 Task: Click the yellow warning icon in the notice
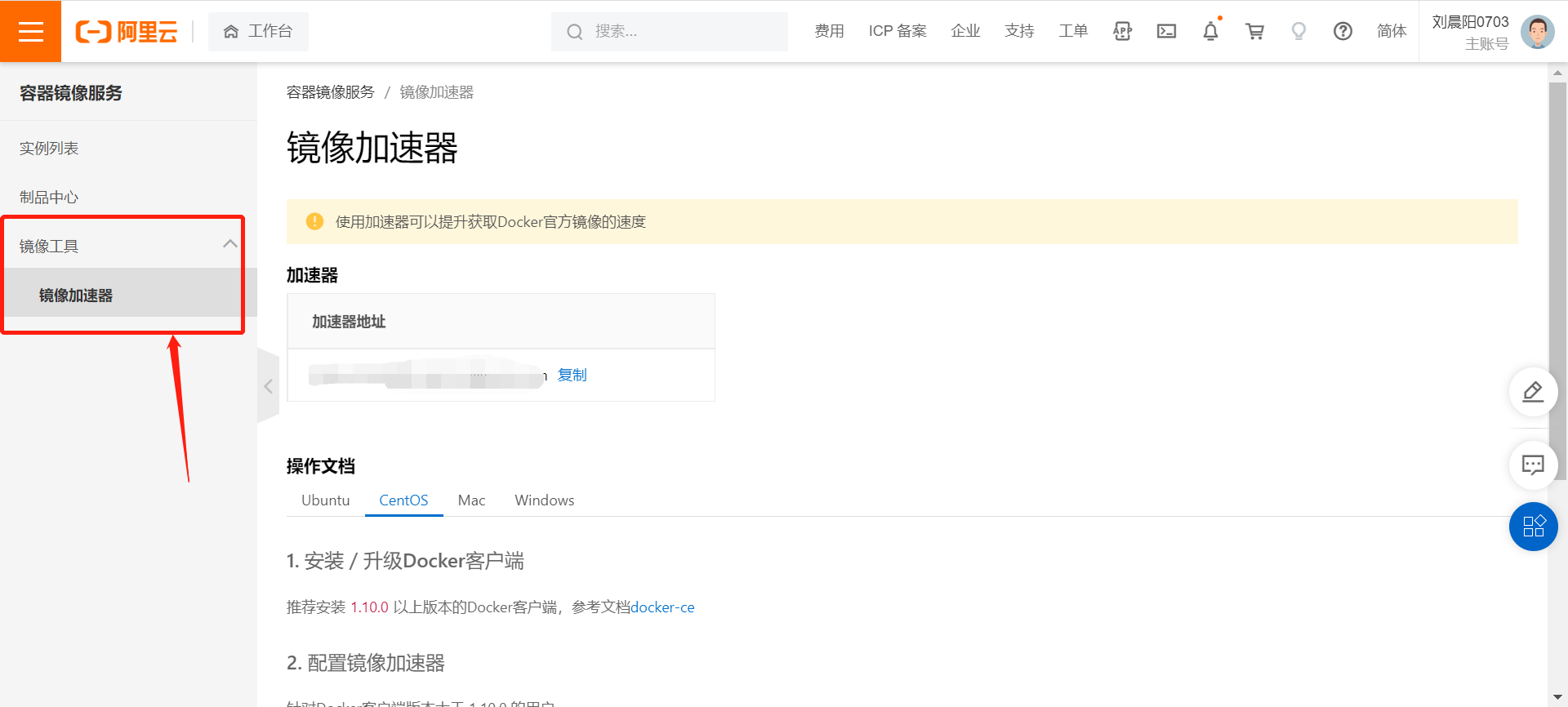tap(314, 221)
